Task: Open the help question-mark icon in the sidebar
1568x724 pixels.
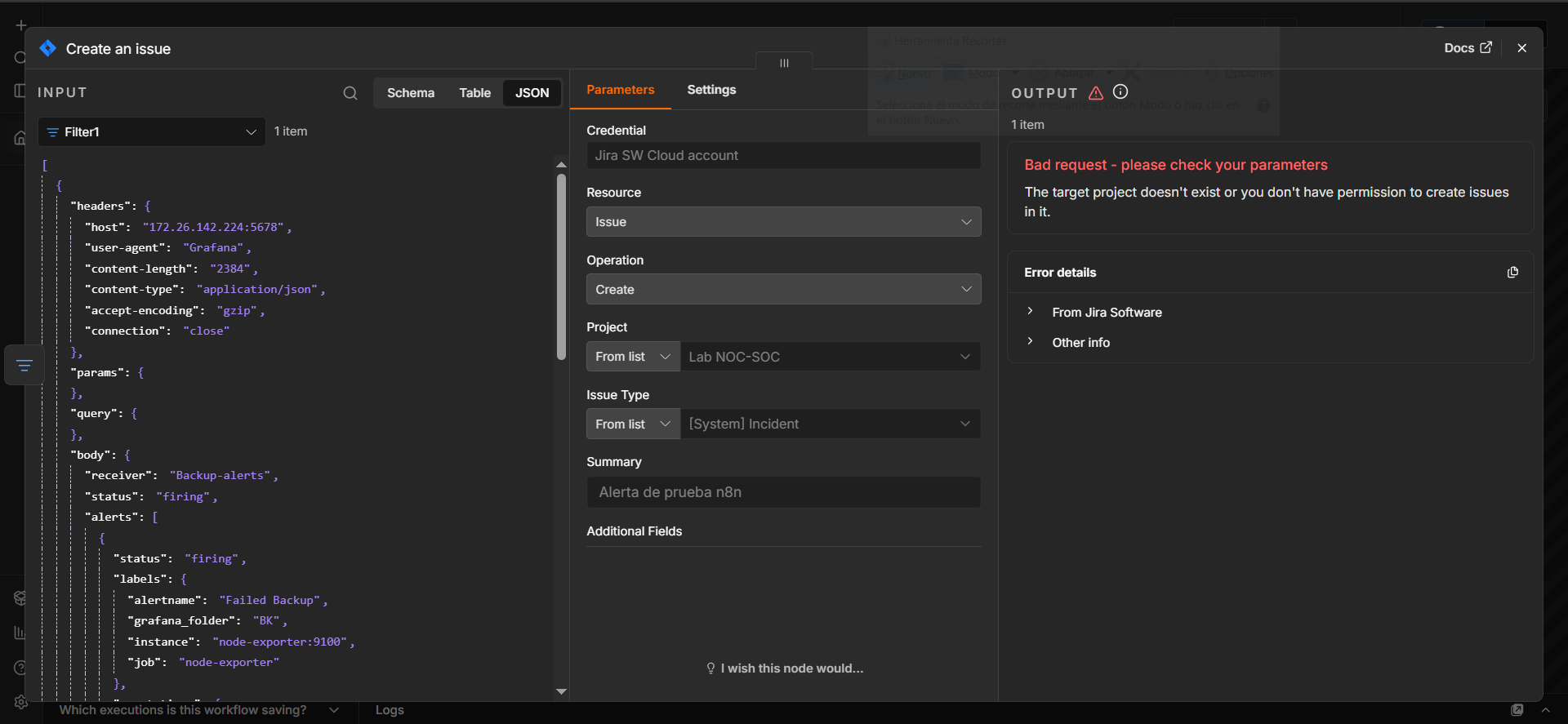Action: [20, 668]
